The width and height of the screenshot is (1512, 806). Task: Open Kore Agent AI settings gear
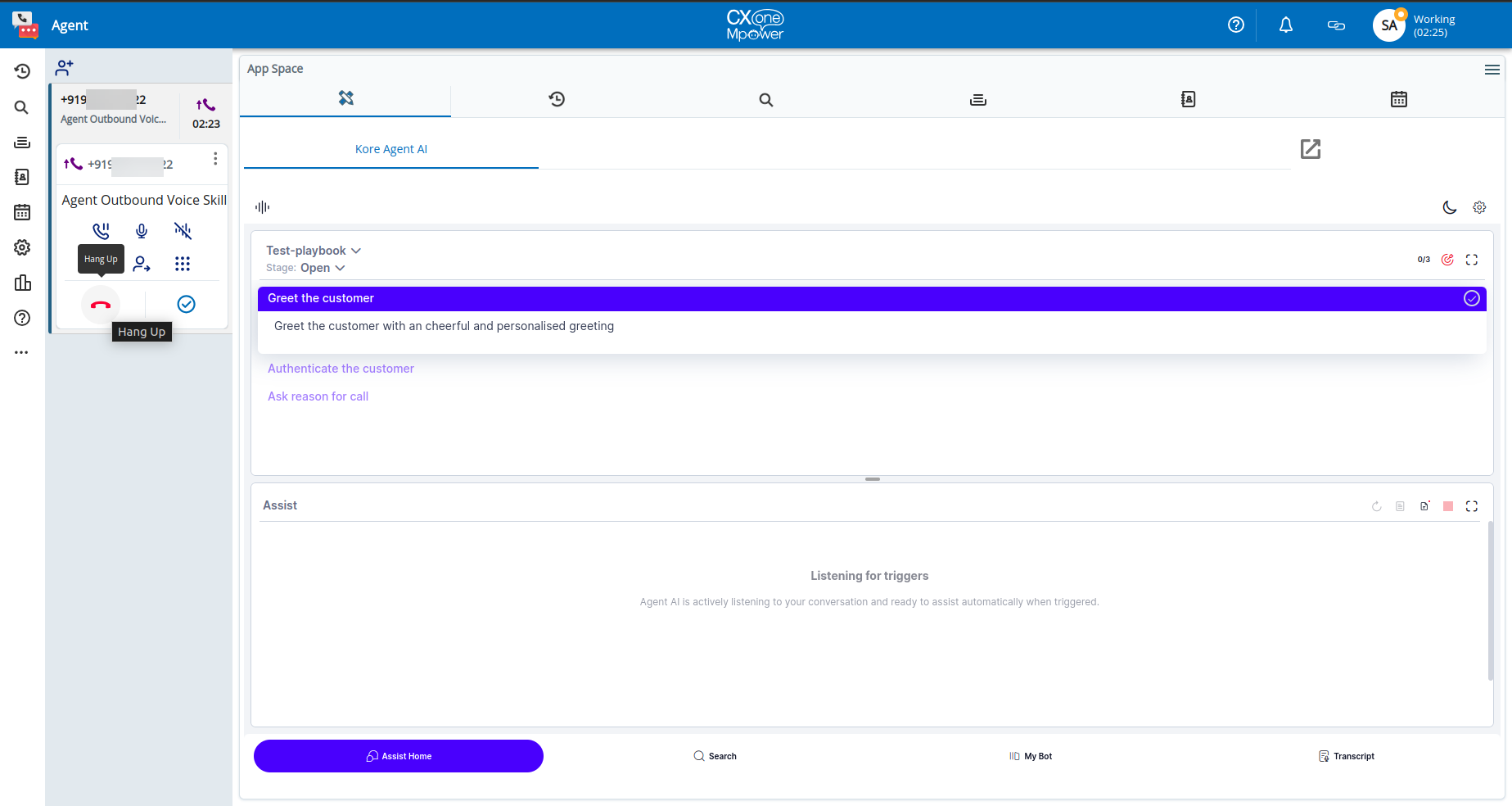click(1479, 207)
